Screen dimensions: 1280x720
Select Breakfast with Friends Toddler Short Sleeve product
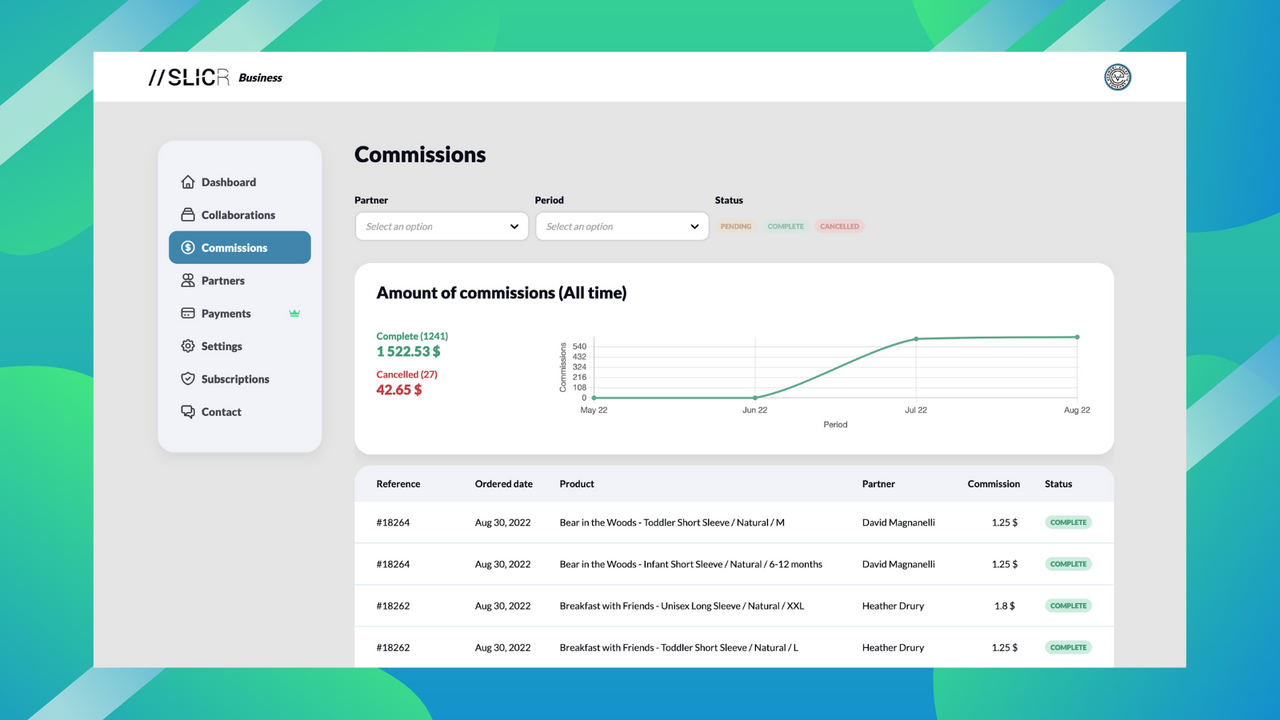point(679,648)
